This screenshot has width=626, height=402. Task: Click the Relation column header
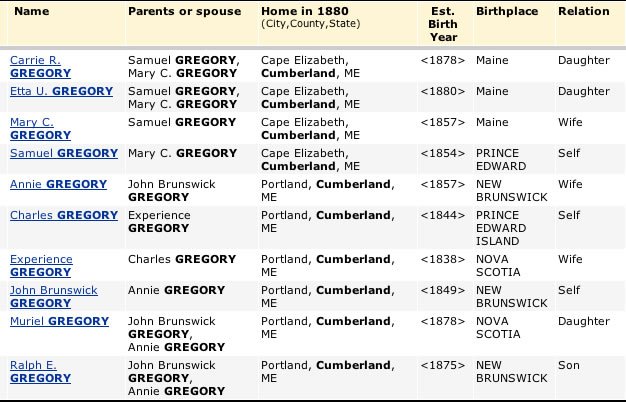[x=584, y=11]
